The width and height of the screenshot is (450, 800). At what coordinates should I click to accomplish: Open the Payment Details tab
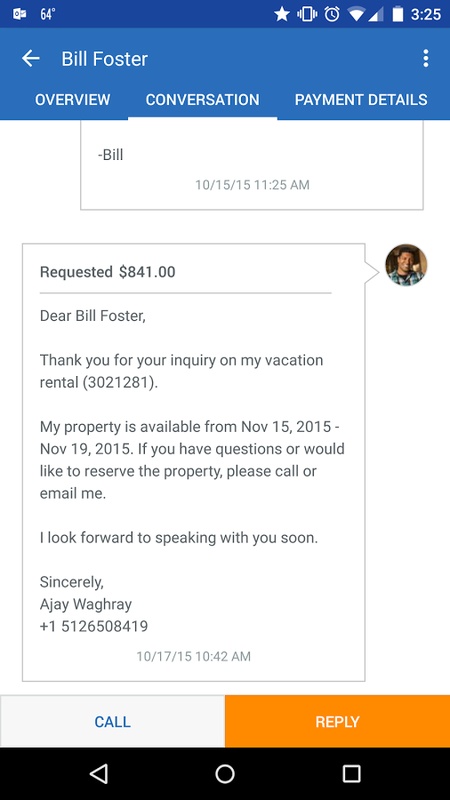pyautogui.click(x=361, y=99)
